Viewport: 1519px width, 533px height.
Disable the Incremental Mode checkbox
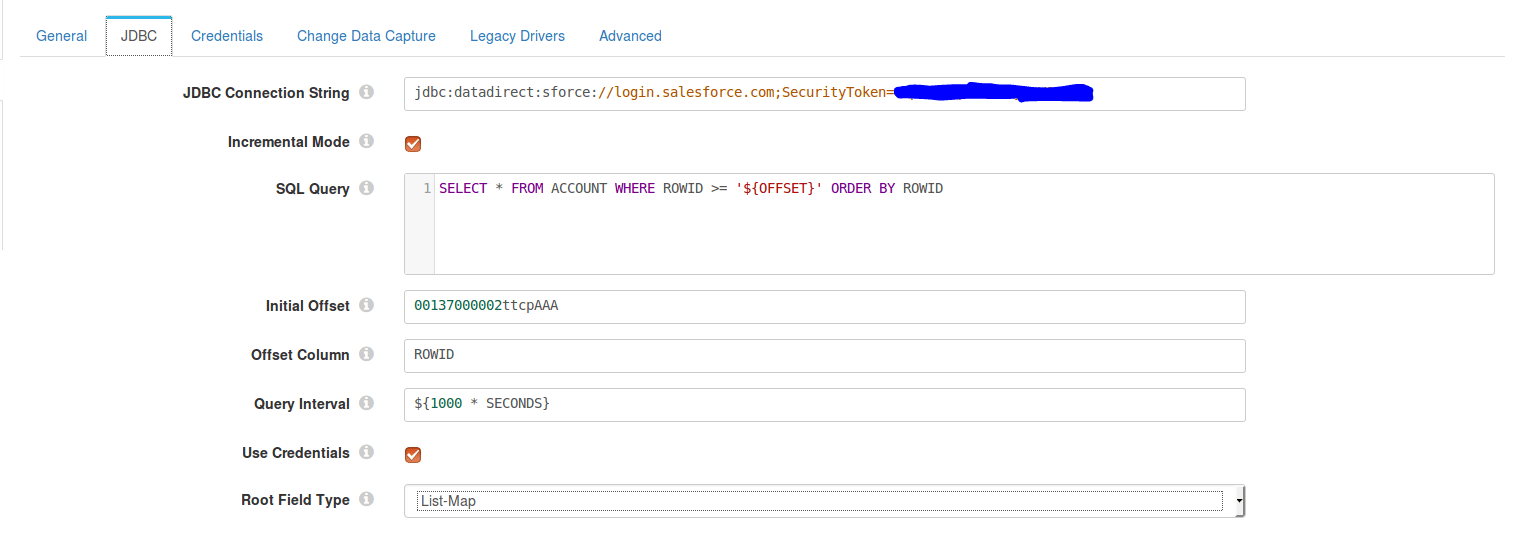[413, 143]
